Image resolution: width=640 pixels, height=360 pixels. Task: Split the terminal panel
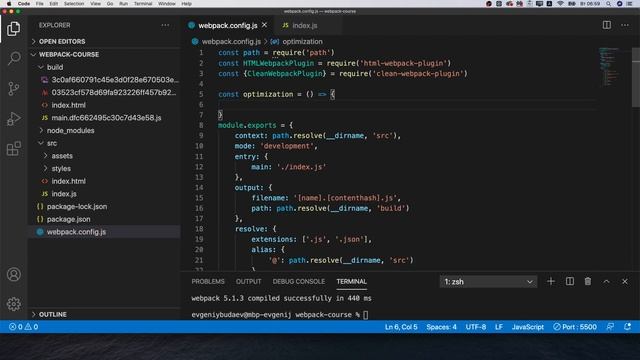pyautogui.click(x=569, y=281)
